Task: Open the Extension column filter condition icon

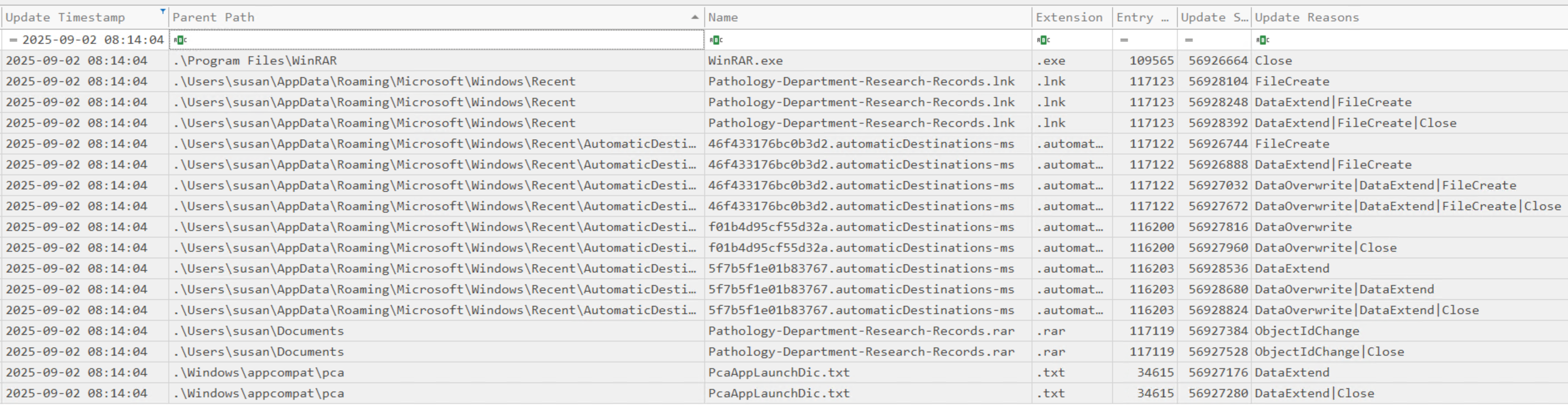Action: 1043,40
